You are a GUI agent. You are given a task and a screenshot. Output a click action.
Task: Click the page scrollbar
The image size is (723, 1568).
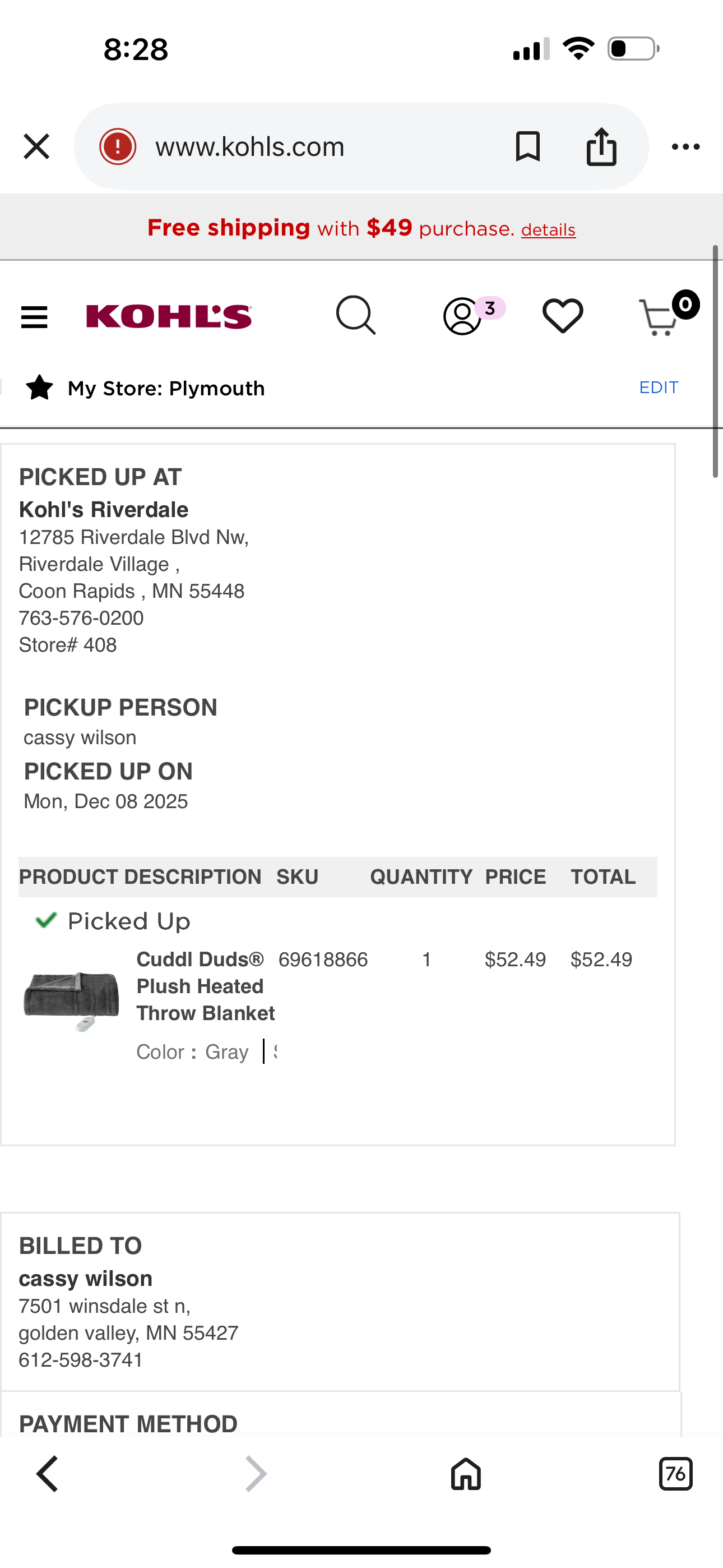click(716, 362)
